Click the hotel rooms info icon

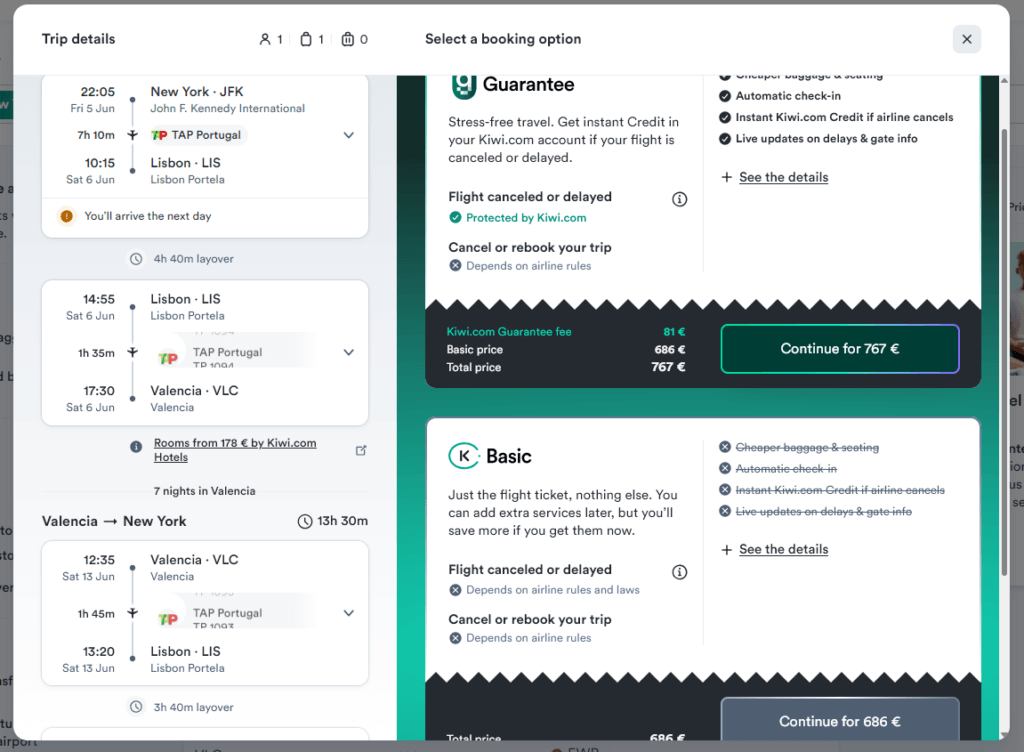point(136,447)
